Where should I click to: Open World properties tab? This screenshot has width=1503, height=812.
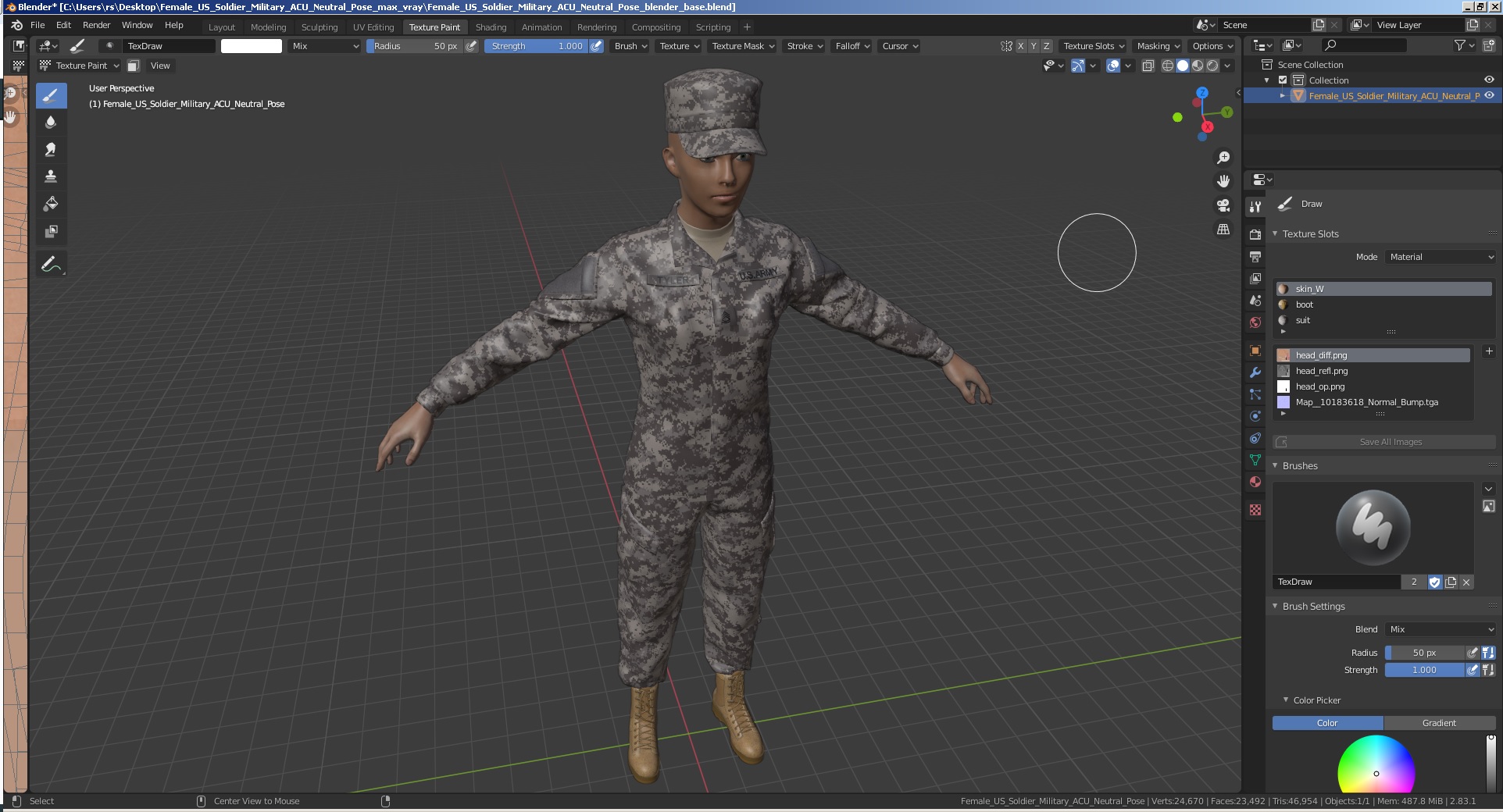(1255, 322)
